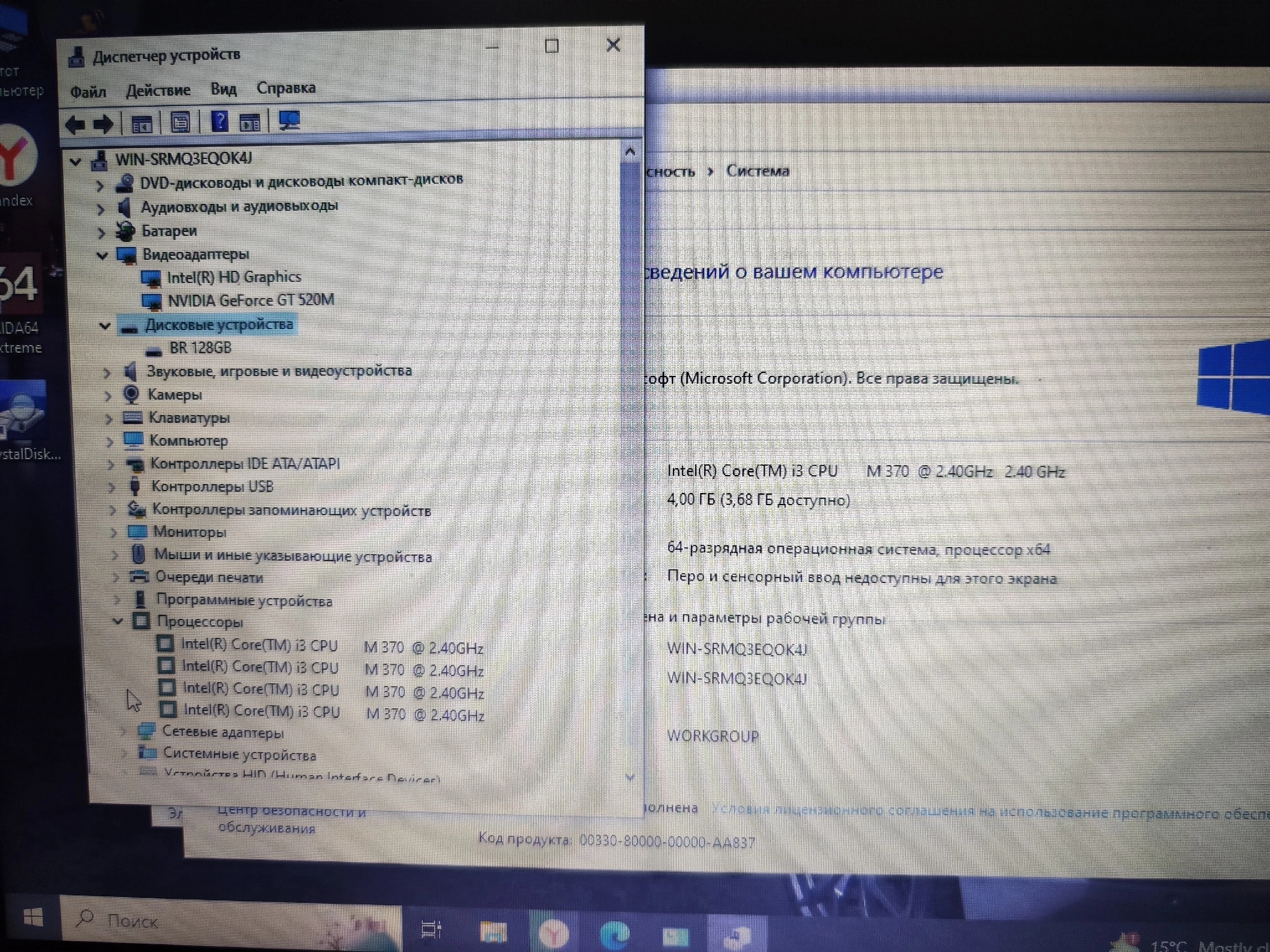Open Центр безопасности и обслуживания link
Image resolution: width=1270 pixels, height=952 pixels.
tap(291, 820)
